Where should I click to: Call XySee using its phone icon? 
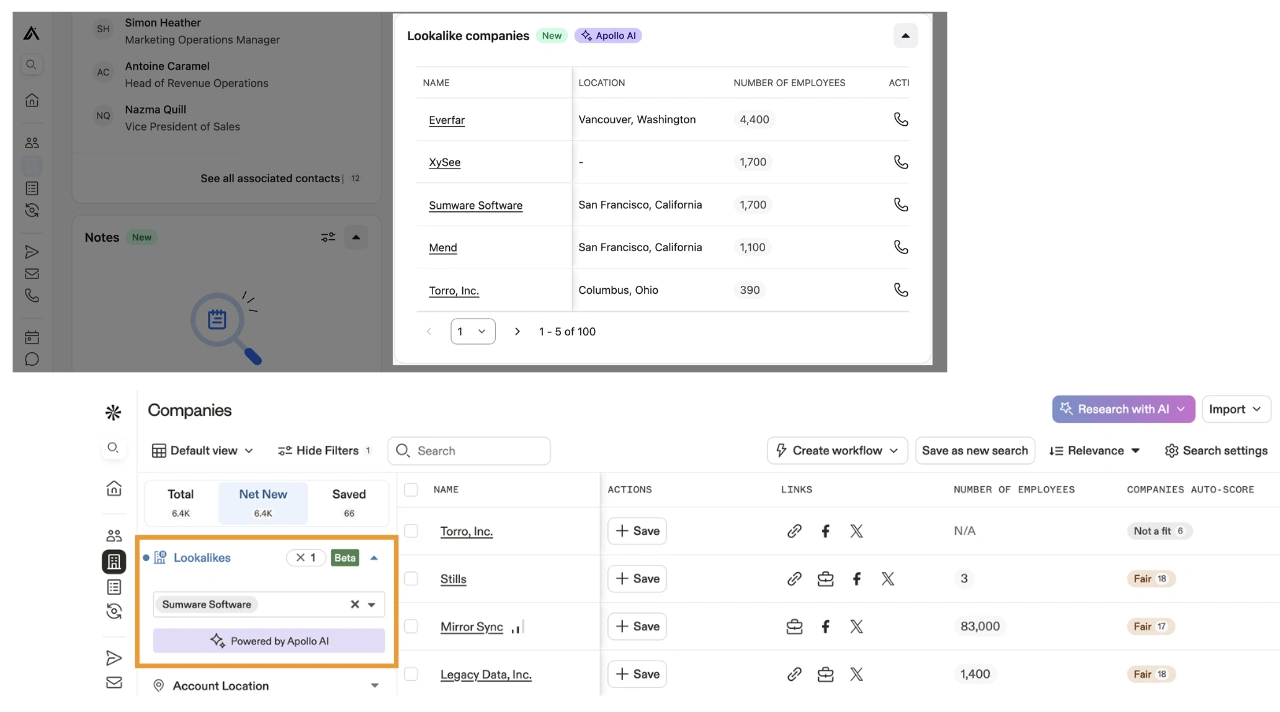(900, 162)
